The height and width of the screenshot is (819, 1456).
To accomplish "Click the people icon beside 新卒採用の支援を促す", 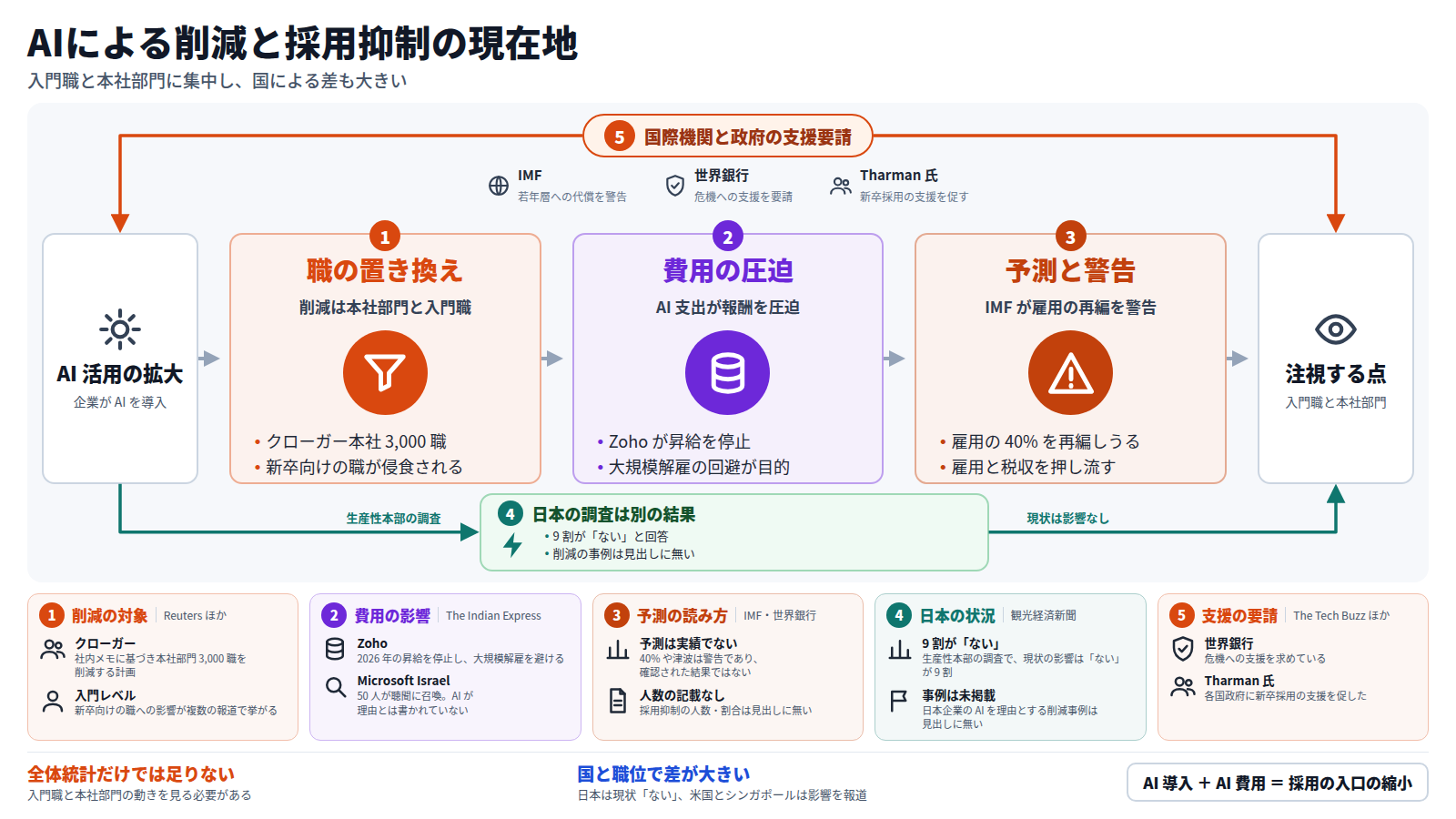I will click(841, 186).
